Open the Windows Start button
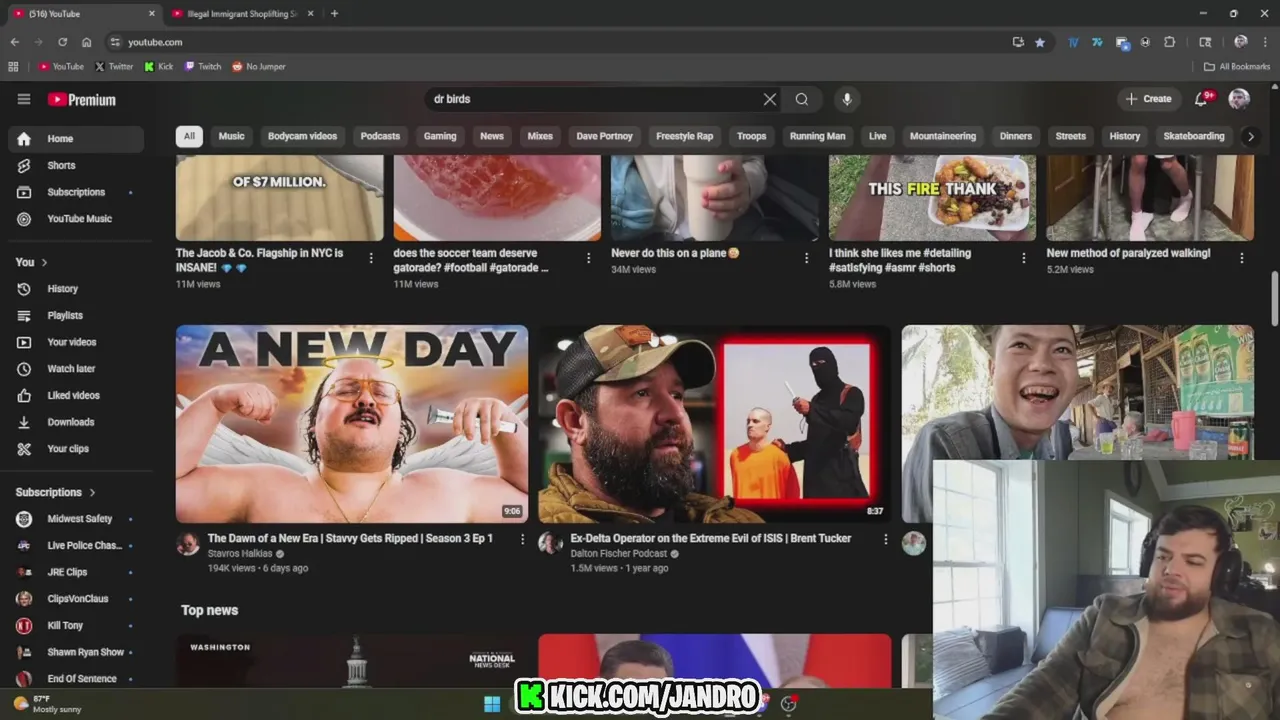Screen dimensions: 1280x720 492,704
